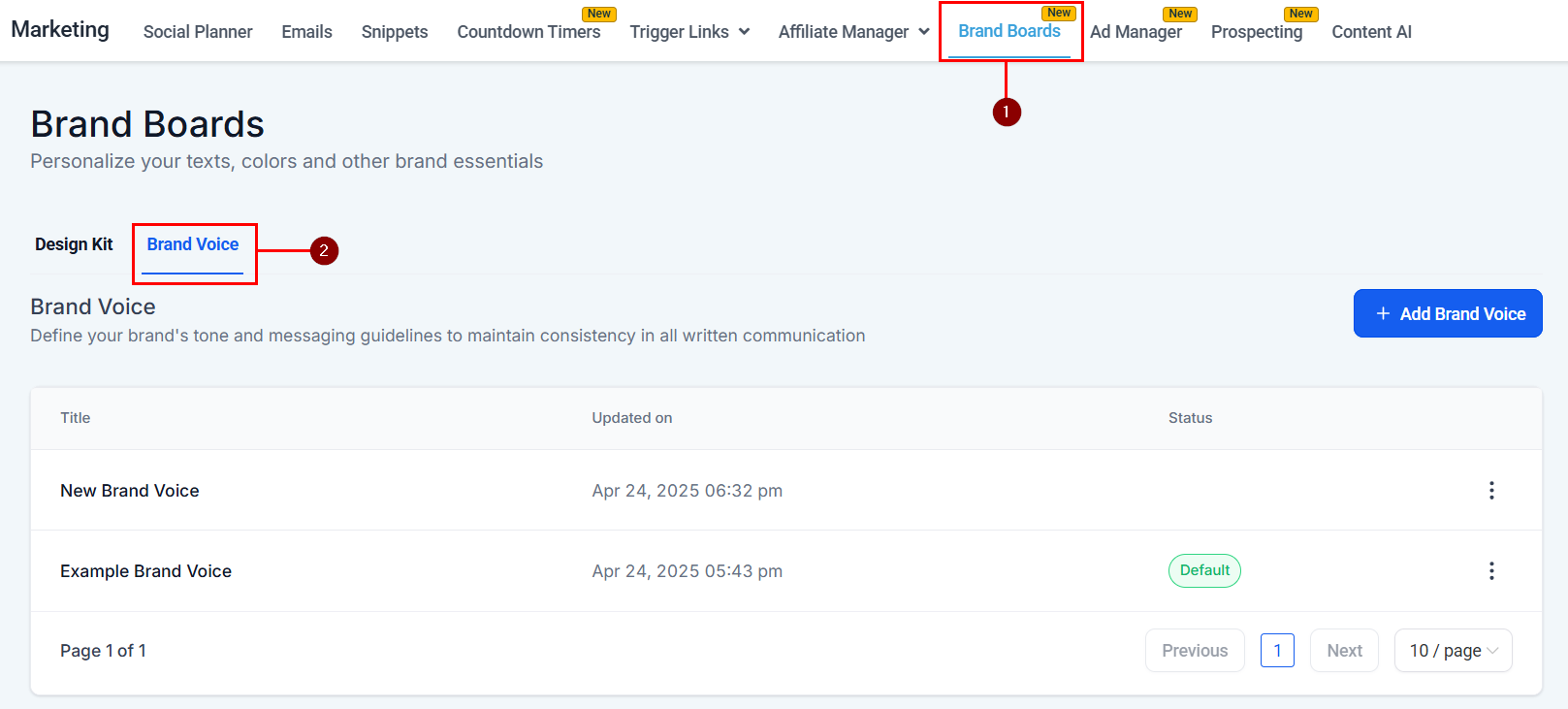This screenshot has height=709, width=1568.
Task: Click the Title column header
Action: [x=75, y=418]
